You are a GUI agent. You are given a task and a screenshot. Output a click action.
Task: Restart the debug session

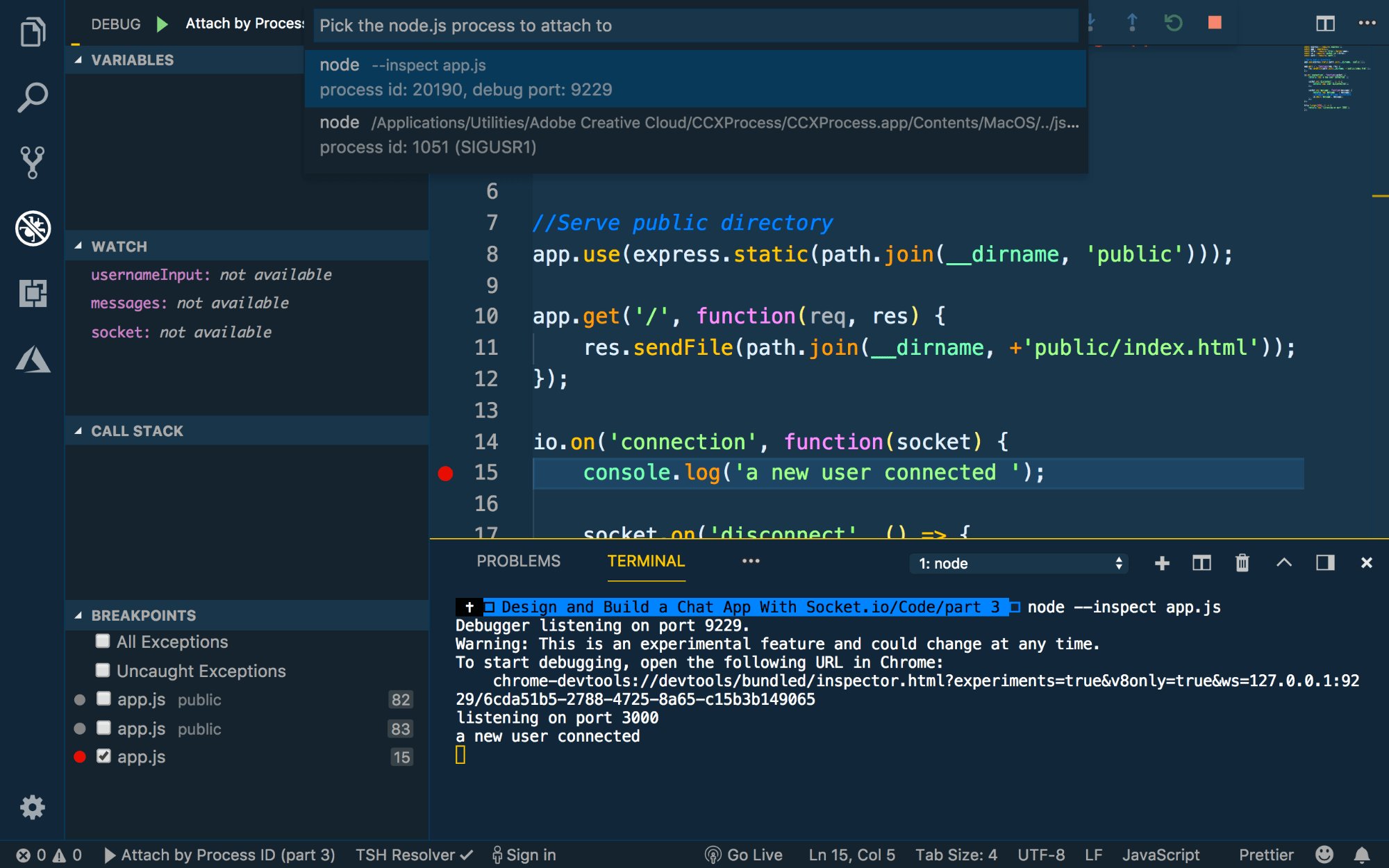coord(1173,23)
